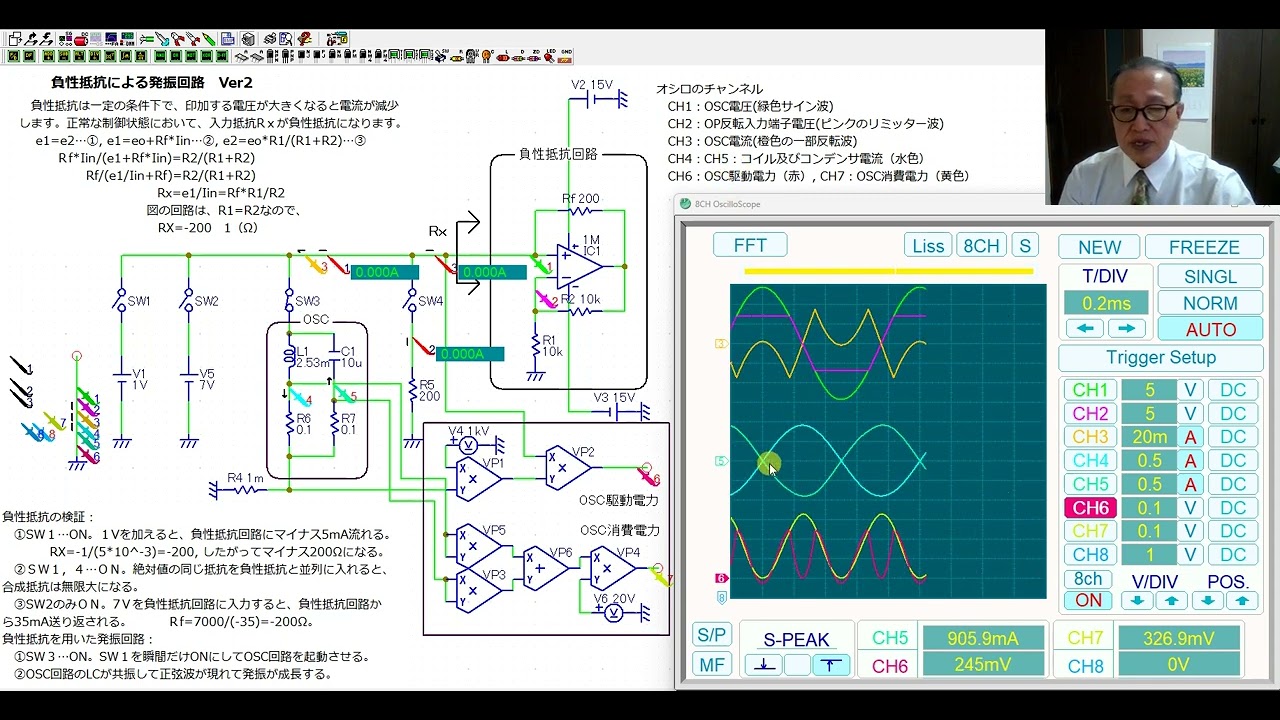1280x720 pixels.
Task: Select the capacitor (C) component icon in the toolbar
Action: tap(486, 56)
